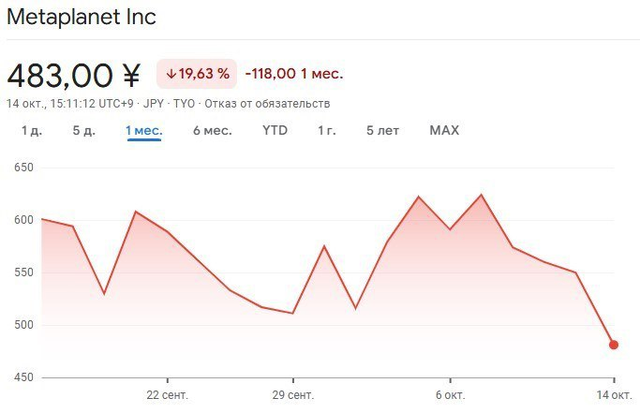Show the 6 мес. chart period
Image resolution: width=640 pixels, height=410 pixels.
tap(212, 130)
